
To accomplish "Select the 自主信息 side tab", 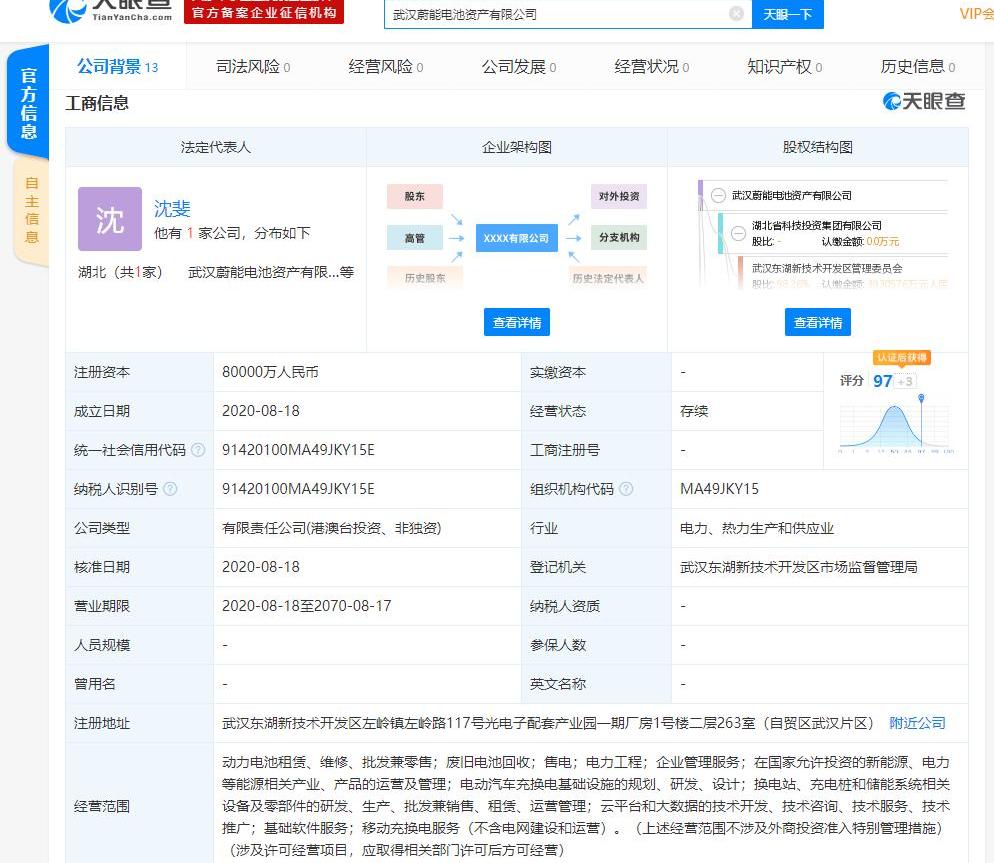I will coord(31,210).
